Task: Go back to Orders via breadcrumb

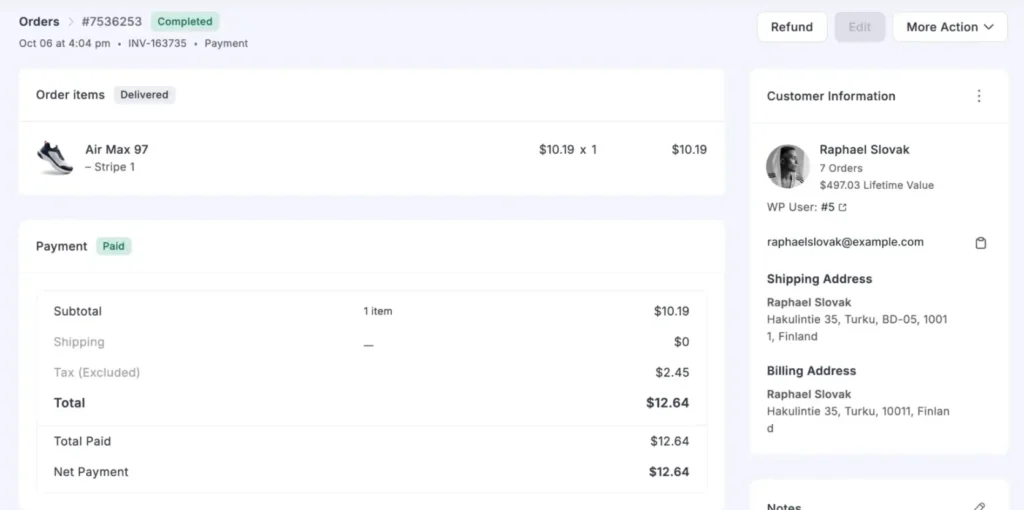Action: coord(39,21)
